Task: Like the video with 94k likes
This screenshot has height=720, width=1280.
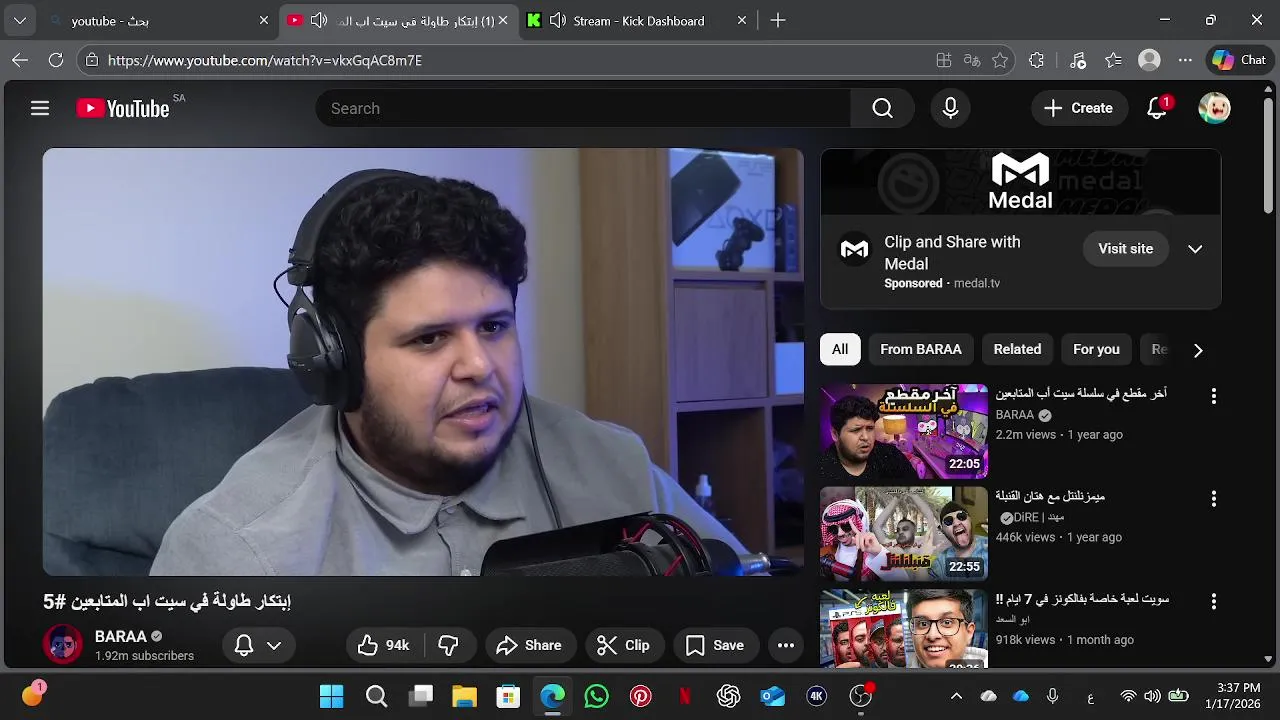Action: coord(384,645)
